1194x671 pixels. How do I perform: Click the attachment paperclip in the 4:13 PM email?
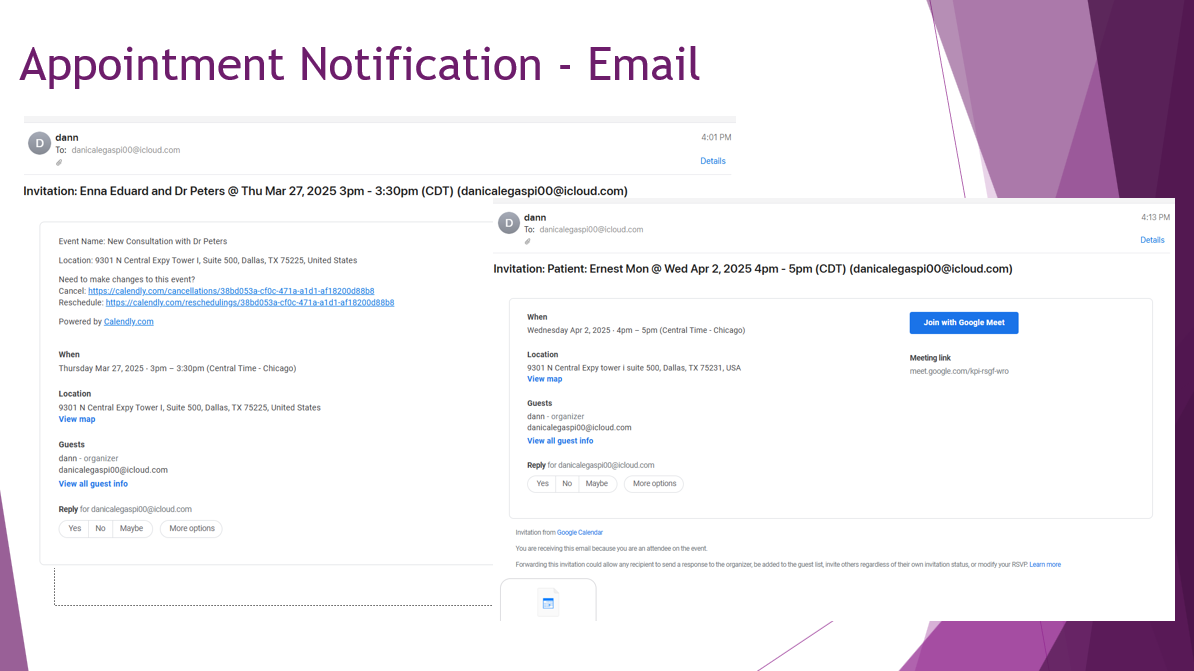[527, 241]
